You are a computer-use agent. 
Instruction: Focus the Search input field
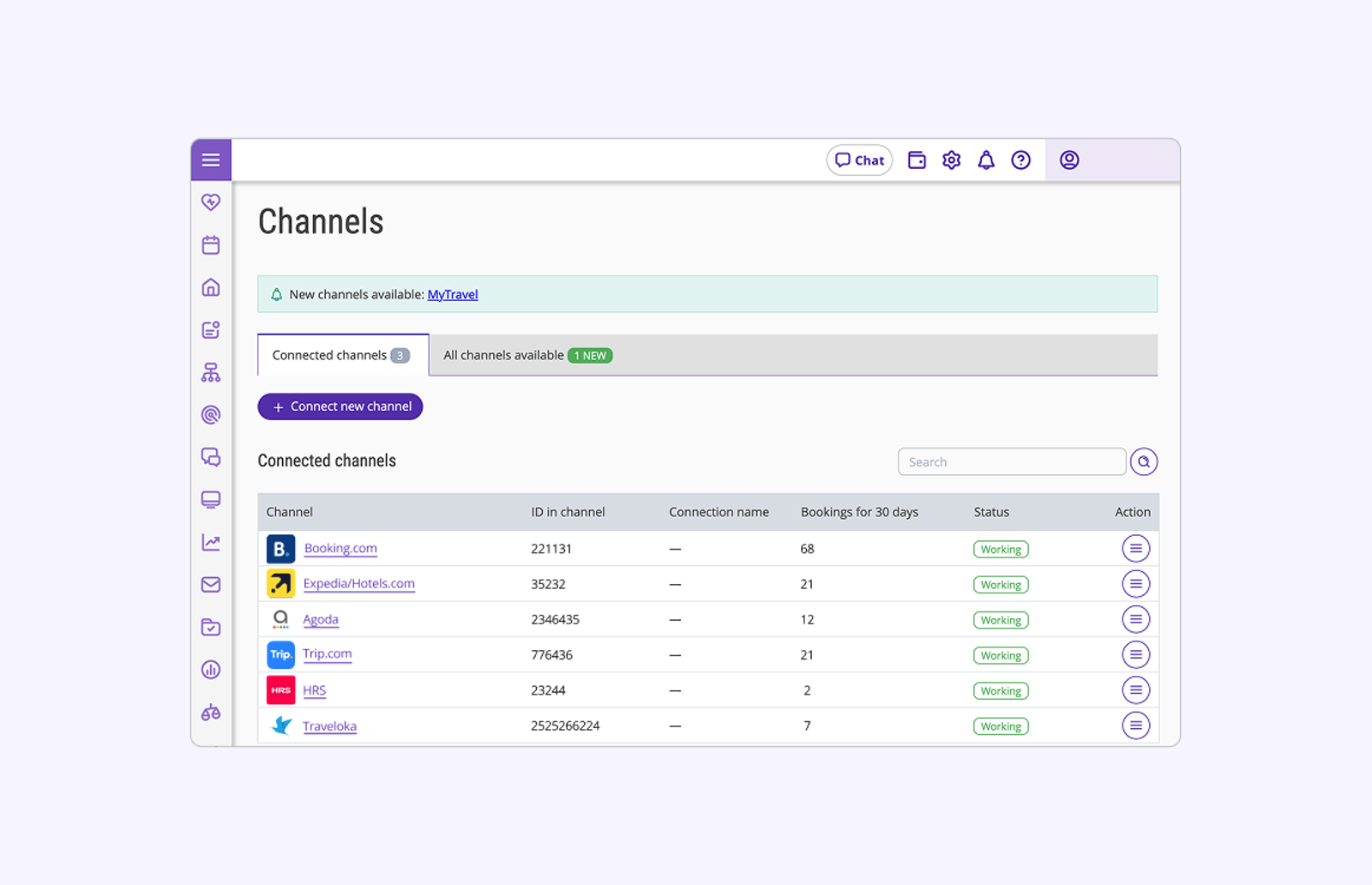pos(1012,461)
